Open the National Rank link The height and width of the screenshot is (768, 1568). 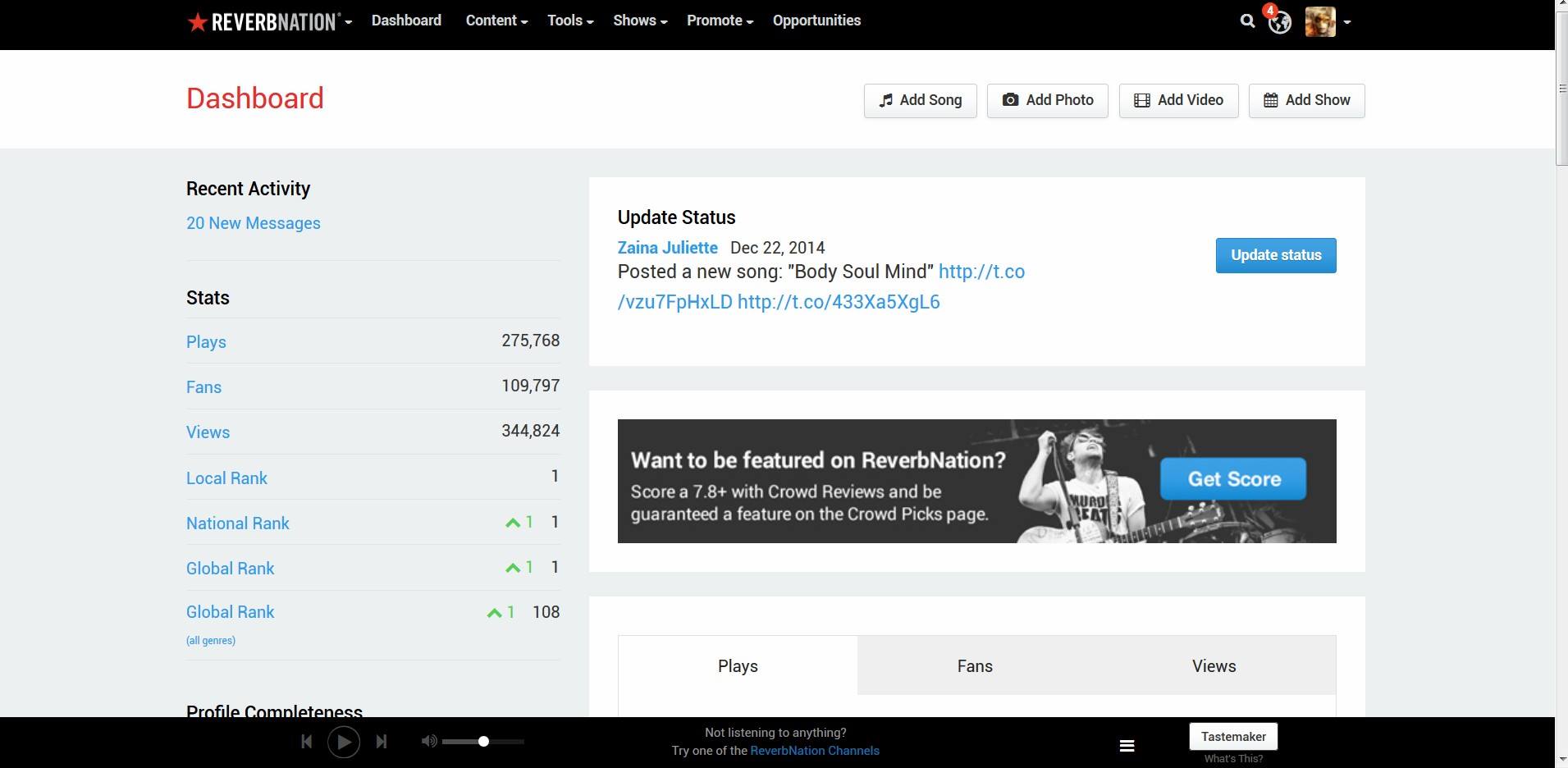pyautogui.click(x=238, y=523)
